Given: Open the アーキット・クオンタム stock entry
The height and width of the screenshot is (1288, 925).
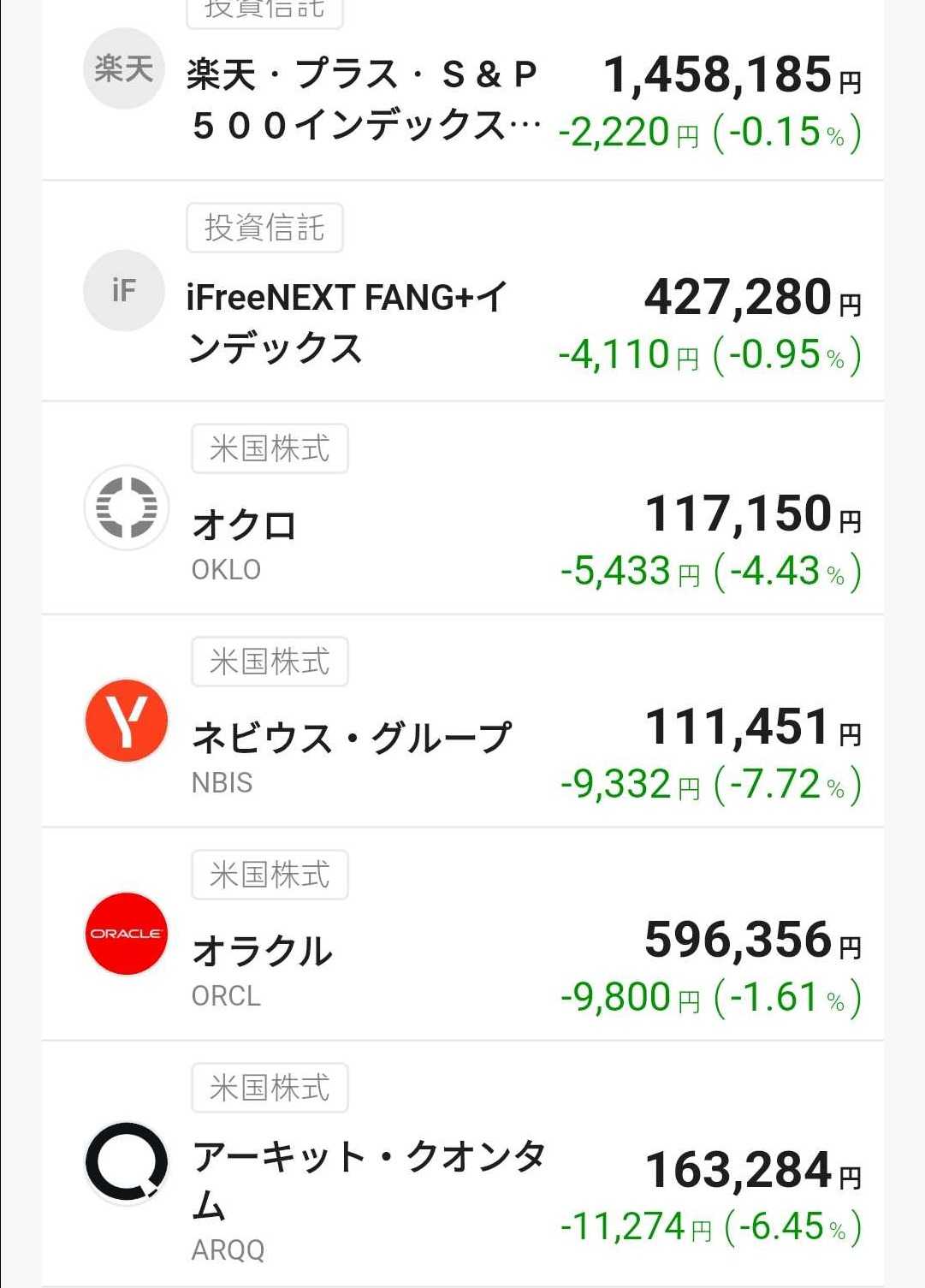Looking at the screenshot, I should [368, 1178].
